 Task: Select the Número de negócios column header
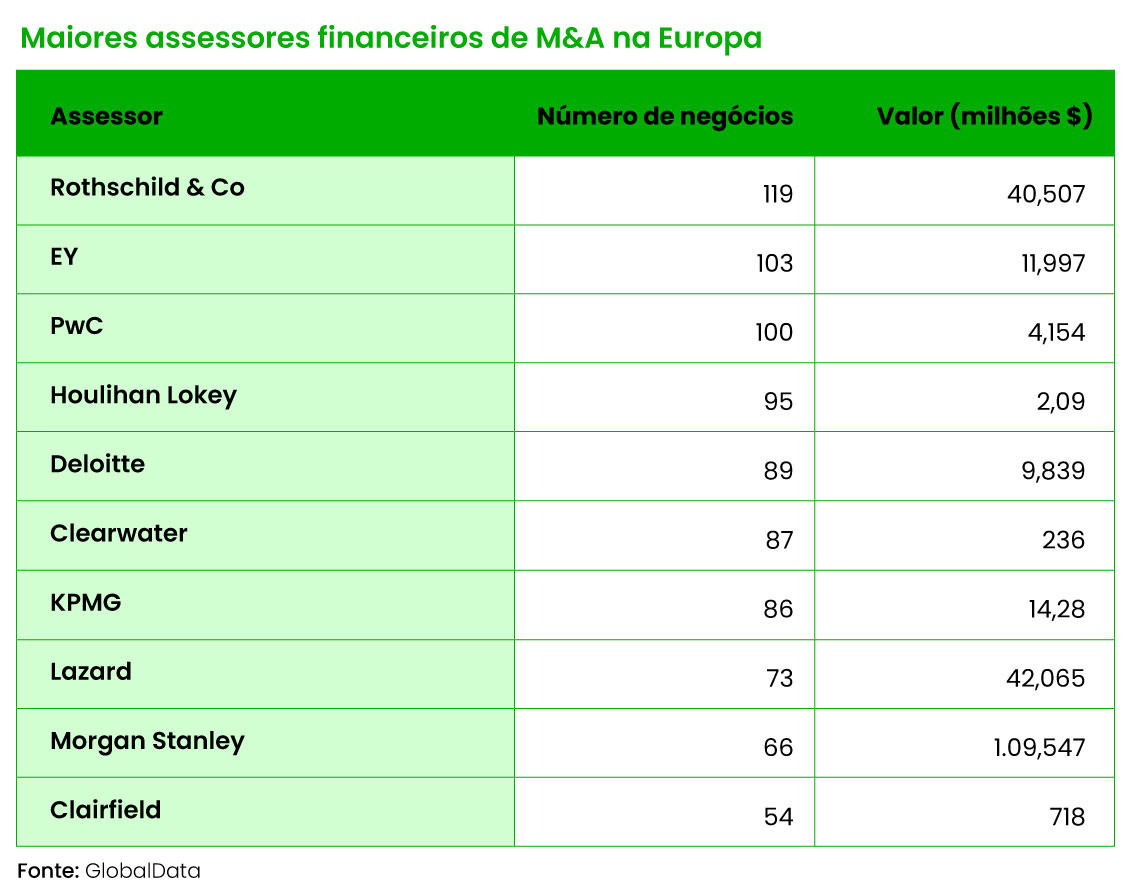665,116
